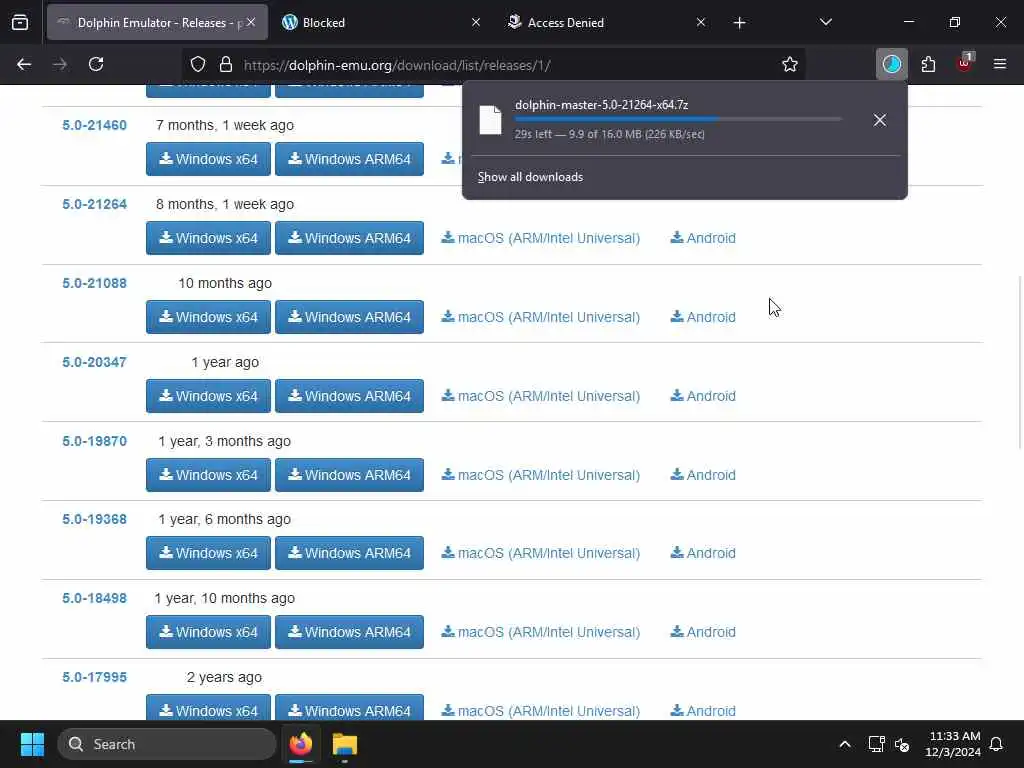Open the tracking protection shield icon
The width and height of the screenshot is (1024, 768).
tap(198, 64)
